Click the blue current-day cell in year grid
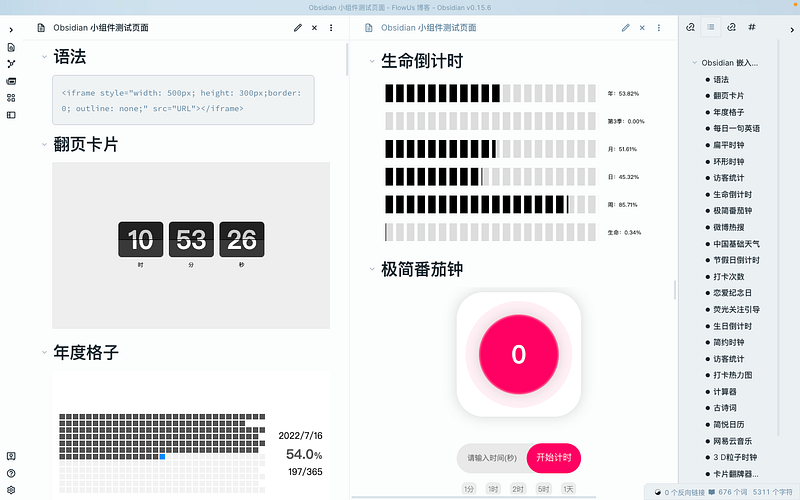The width and height of the screenshot is (800, 500). coord(162,457)
